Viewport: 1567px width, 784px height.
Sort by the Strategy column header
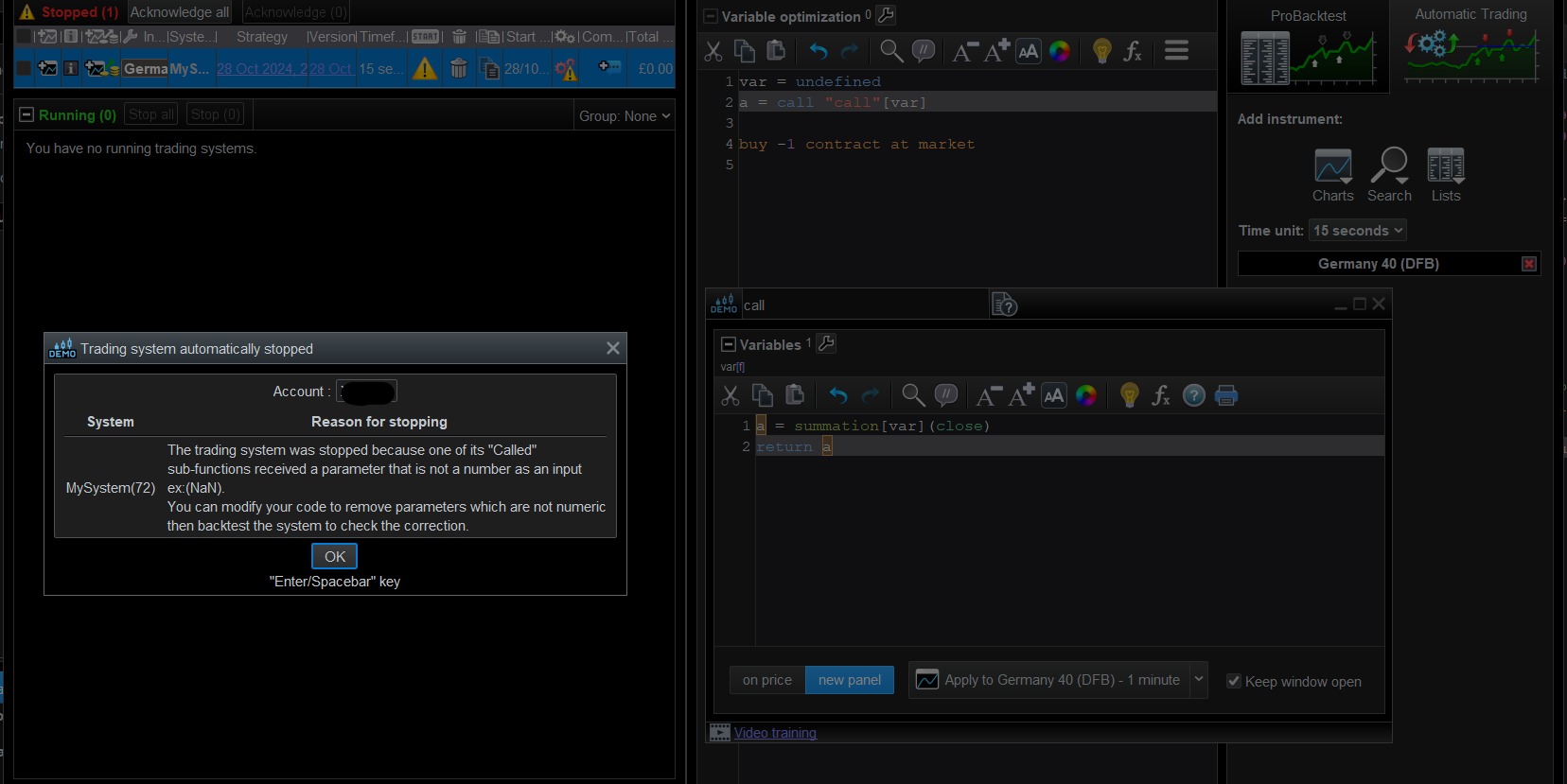[x=262, y=37]
